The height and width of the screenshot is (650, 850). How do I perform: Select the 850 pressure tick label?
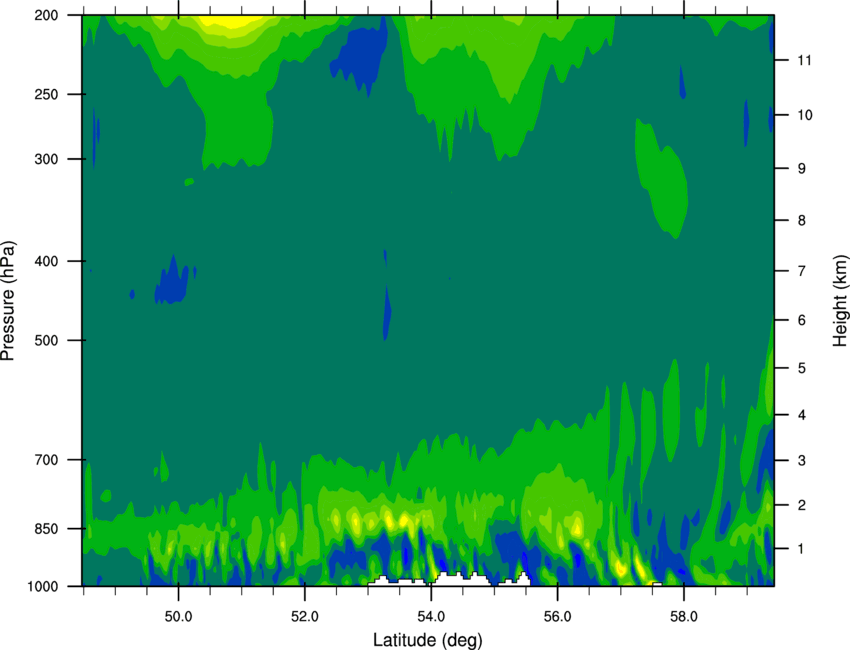point(46,529)
